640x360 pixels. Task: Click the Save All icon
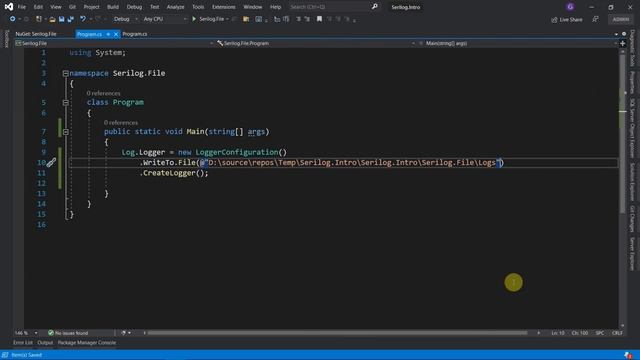[x=71, y=19]
